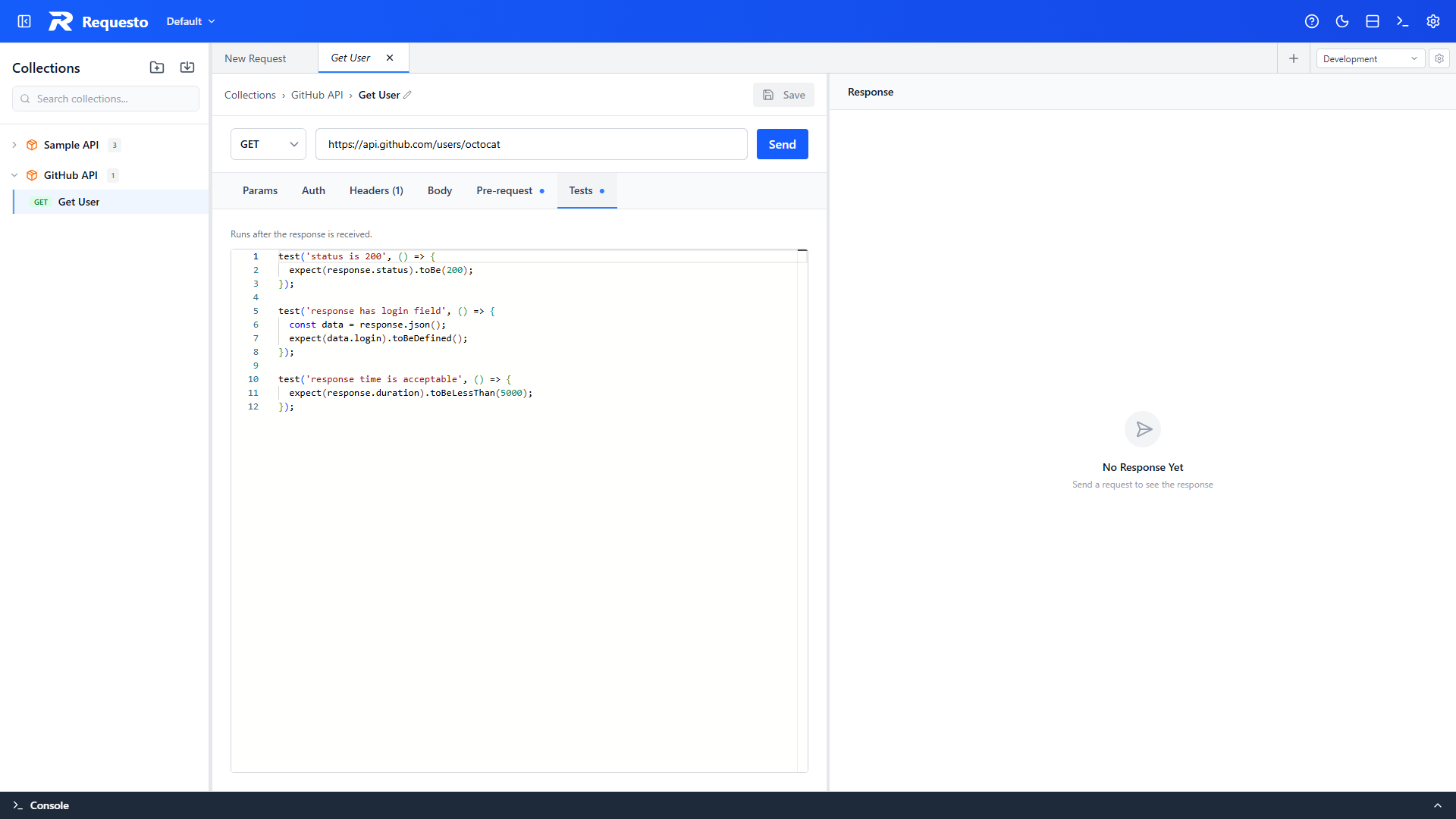Screen dimensions: 1456x819
Task: Select the Sample API collection cube icon
Action: [32, 145]
